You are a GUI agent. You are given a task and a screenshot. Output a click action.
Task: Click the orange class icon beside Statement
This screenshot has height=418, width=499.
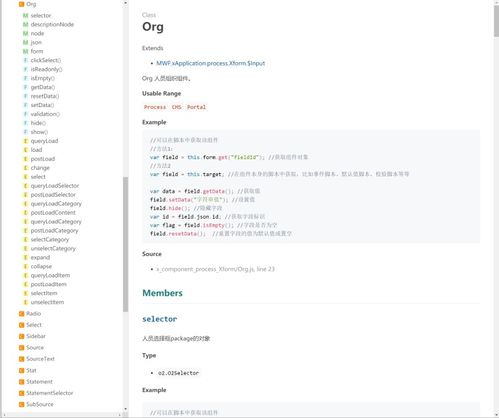tap(22, 382)
